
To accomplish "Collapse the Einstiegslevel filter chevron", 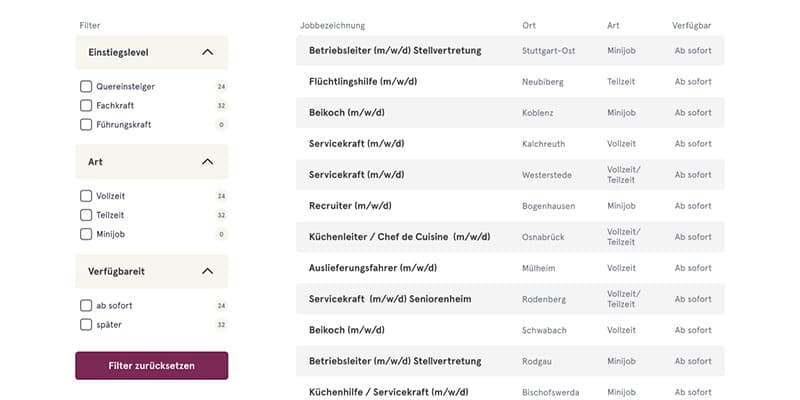I will pyautogui.click(x=207, y=52).
